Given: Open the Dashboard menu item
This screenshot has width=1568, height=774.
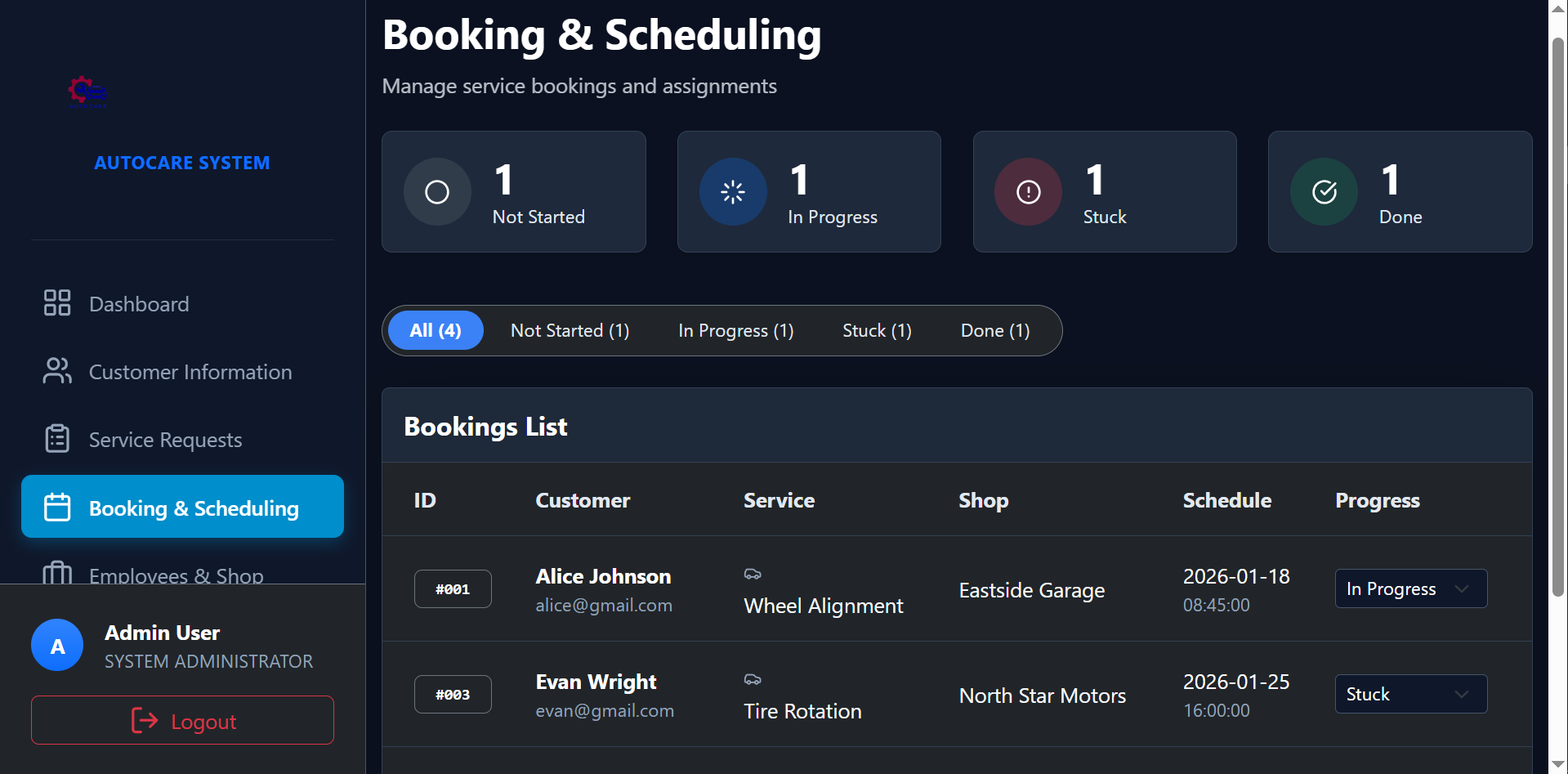Looking at the screenshot, I should coord(182,304).
